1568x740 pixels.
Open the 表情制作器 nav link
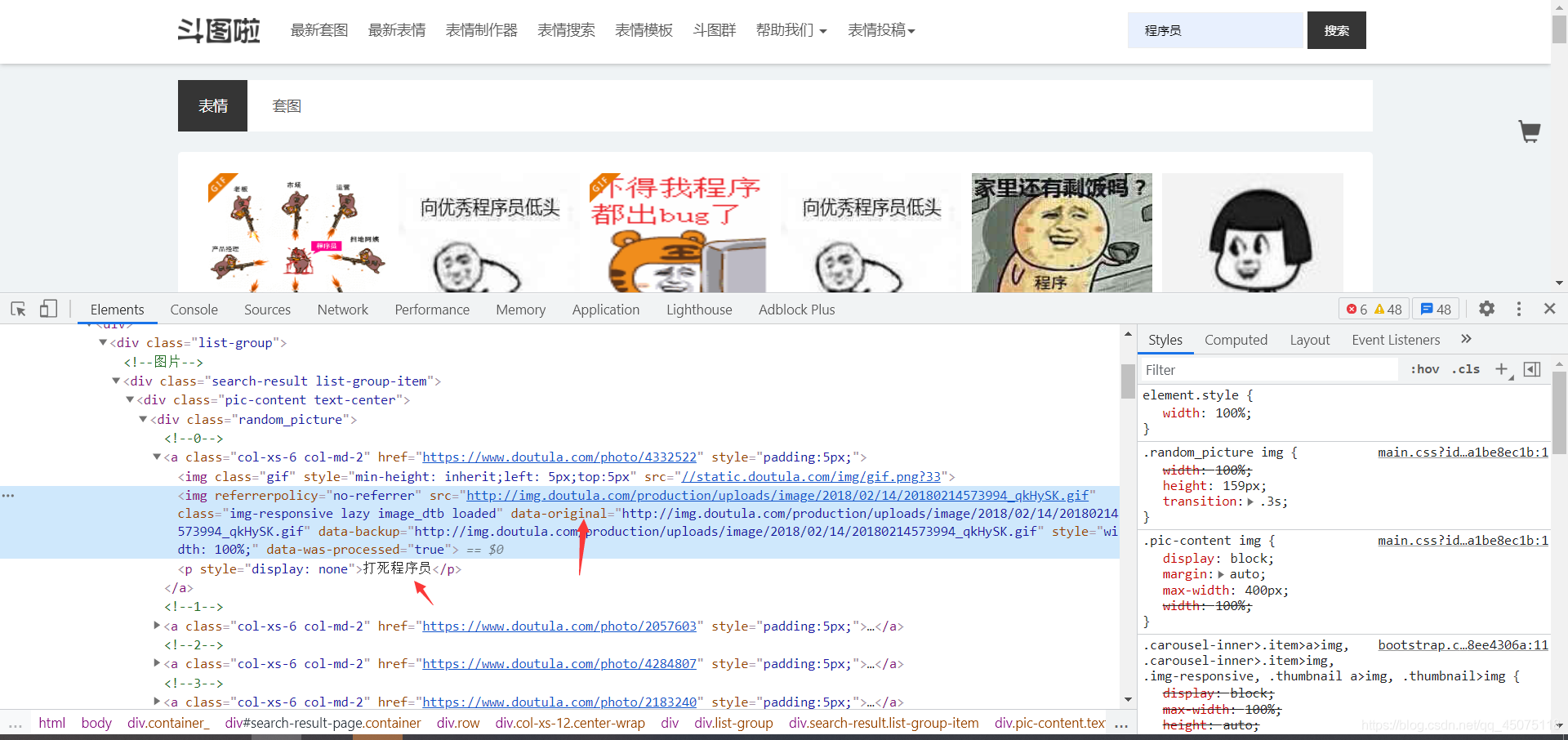coord(482,30)
